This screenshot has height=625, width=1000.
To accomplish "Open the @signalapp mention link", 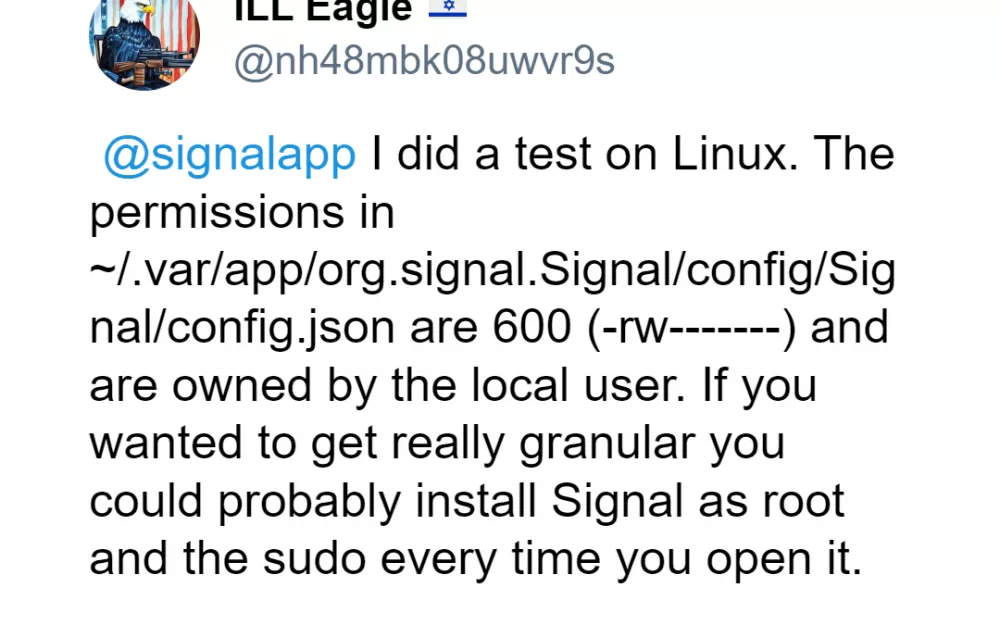I will pos(230,155).
